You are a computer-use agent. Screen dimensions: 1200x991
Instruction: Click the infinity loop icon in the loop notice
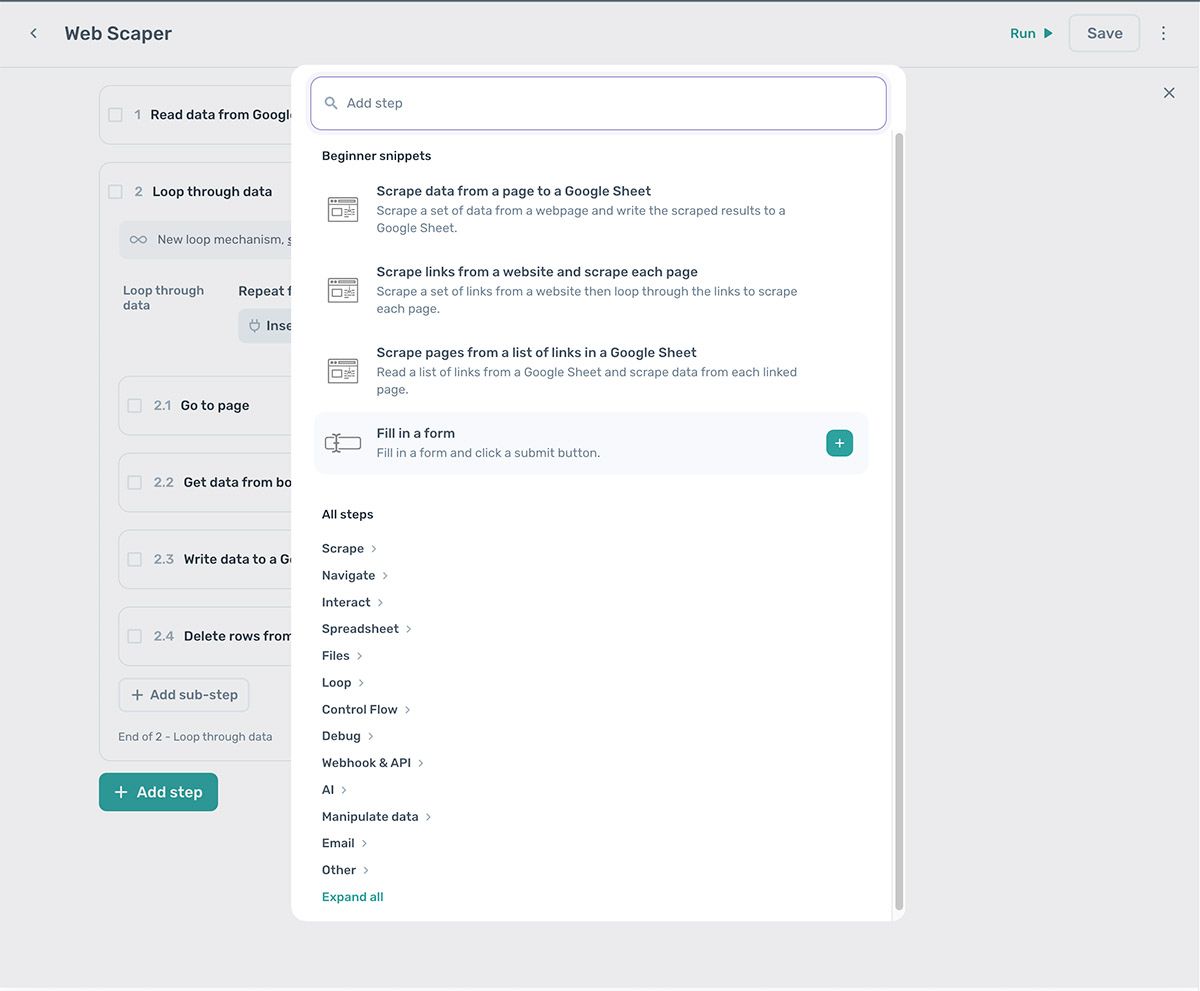coord(139,240)
